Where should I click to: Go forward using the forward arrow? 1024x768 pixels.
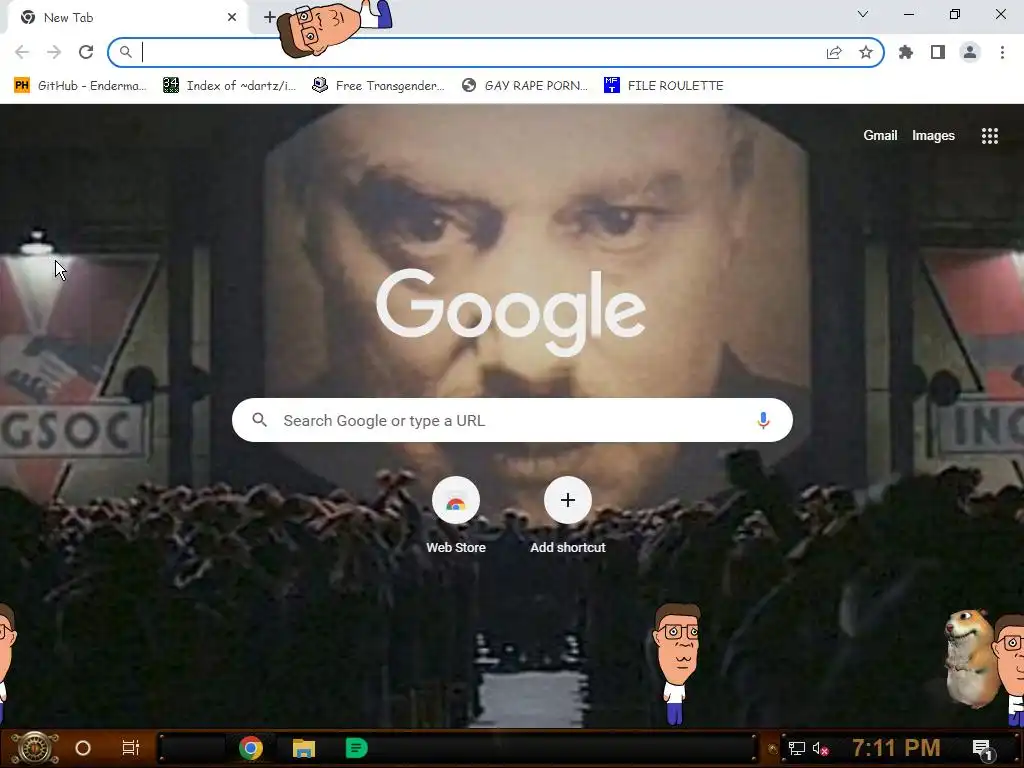54,52
